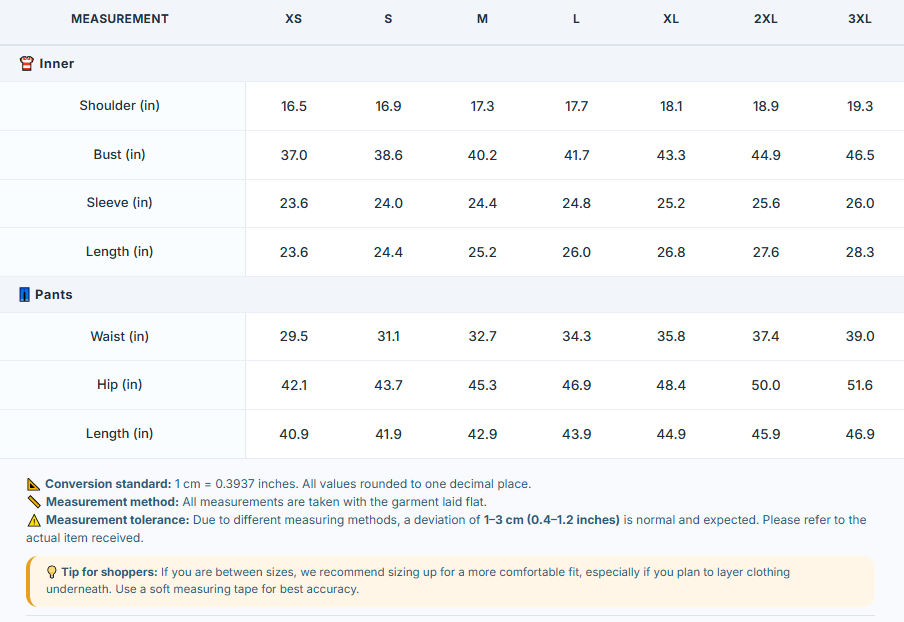
Task: Click the Hip (in) row label
Action: coord(119,384)
